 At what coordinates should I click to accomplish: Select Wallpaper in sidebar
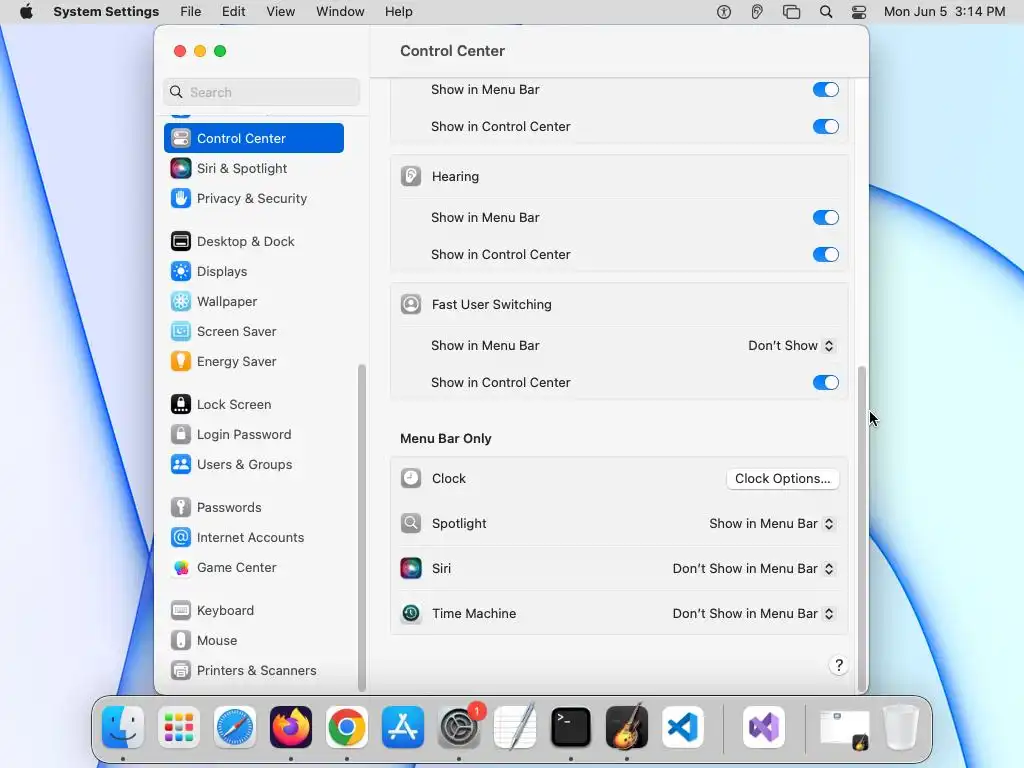253,302
